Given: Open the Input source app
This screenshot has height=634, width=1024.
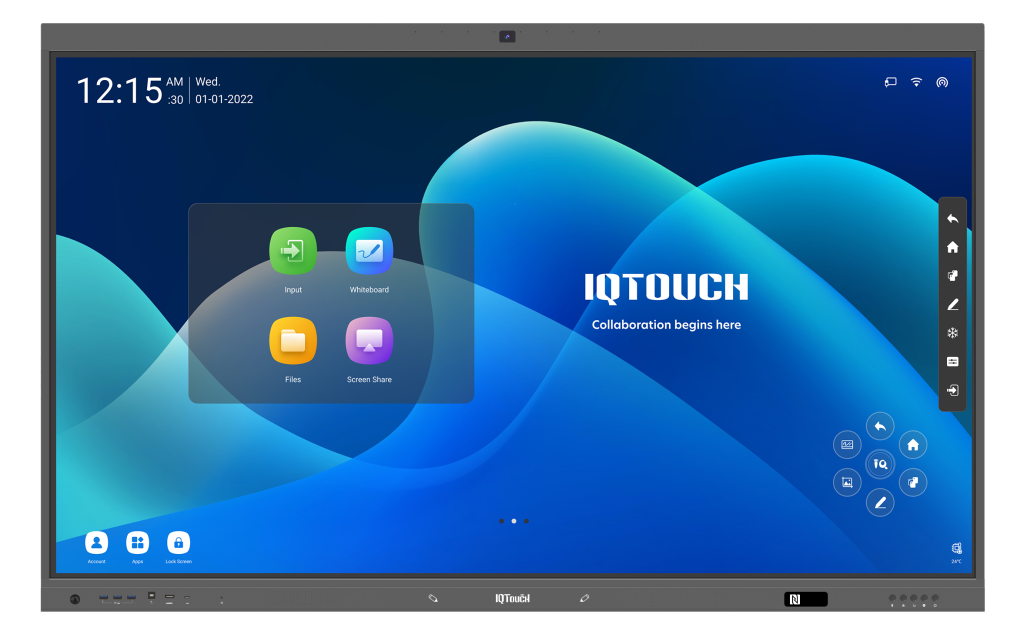Looking at the screenshot, I should coord(293,251).
